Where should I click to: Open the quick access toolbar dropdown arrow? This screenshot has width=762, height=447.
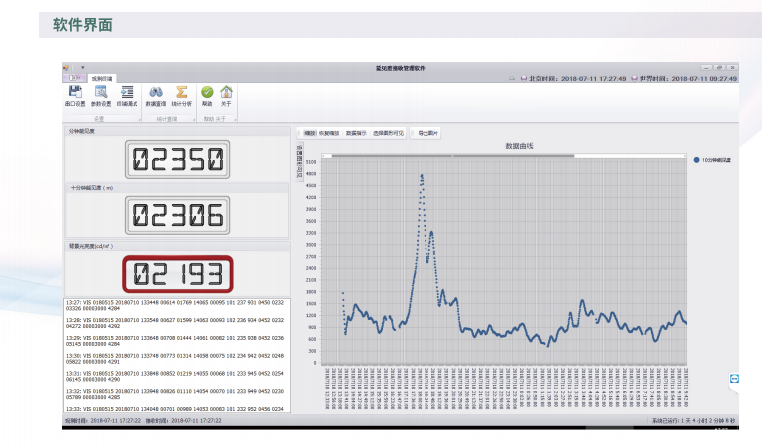(x=83, y=68)
